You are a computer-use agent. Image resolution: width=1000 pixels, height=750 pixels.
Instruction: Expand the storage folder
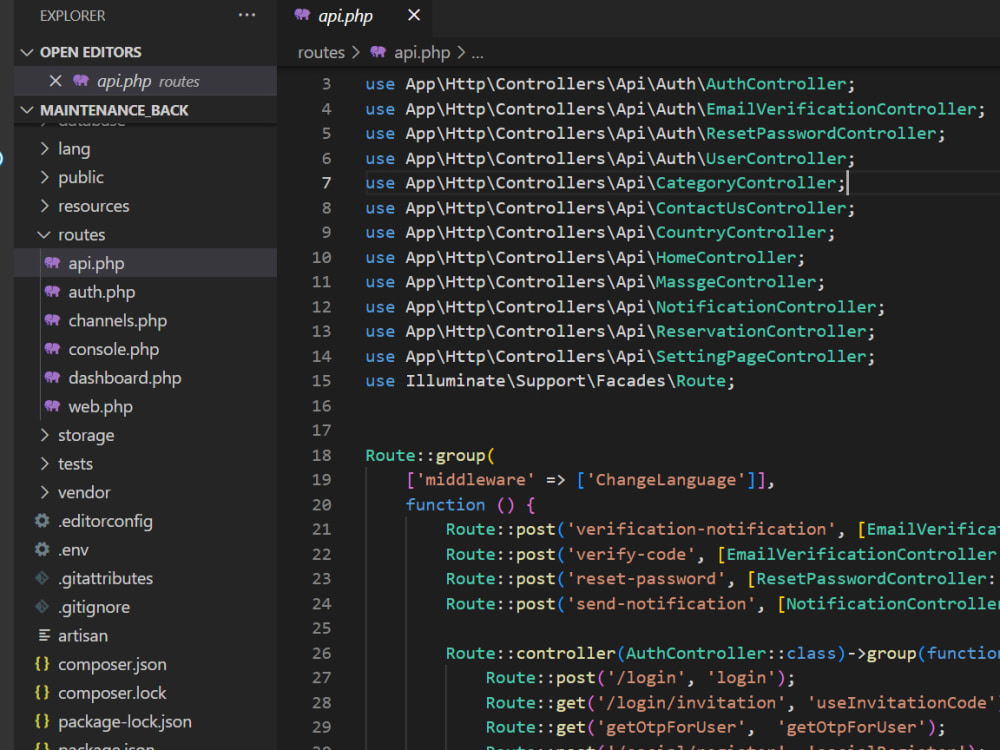coord(44,435)
